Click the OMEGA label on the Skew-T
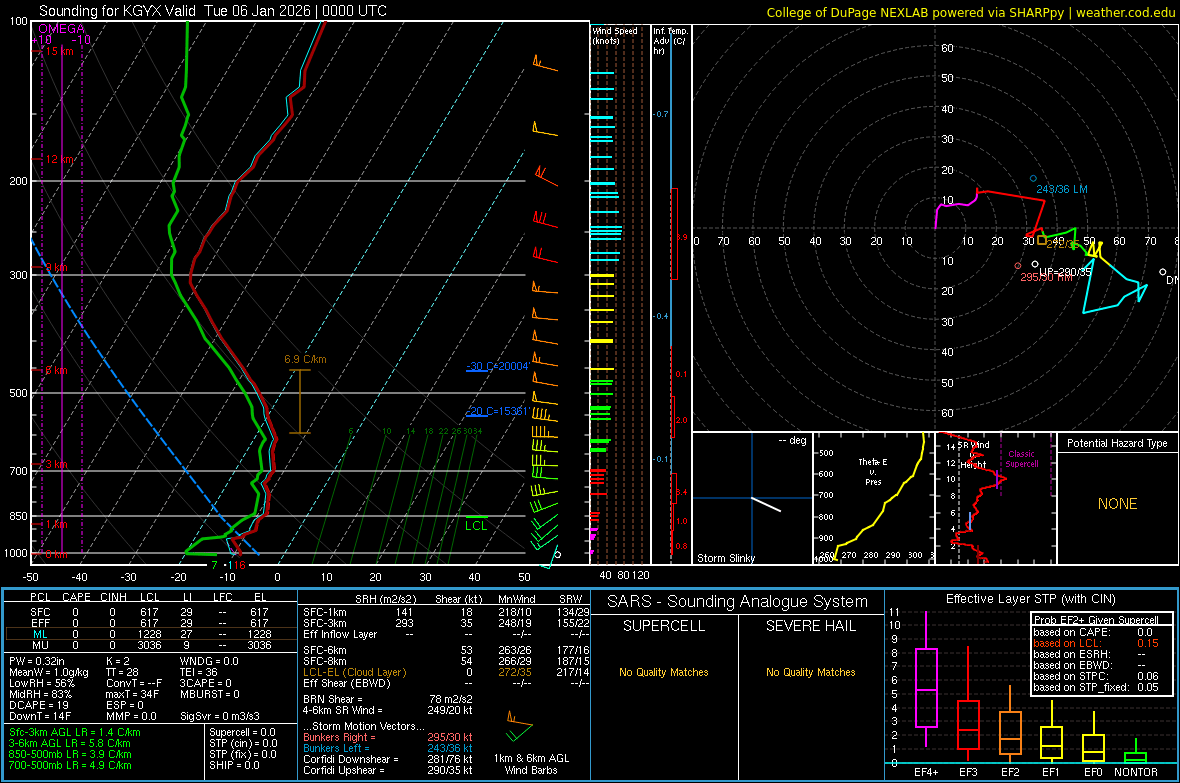Screen dimensions: 1180x783 pyautogui.click(x=61, y=29)
